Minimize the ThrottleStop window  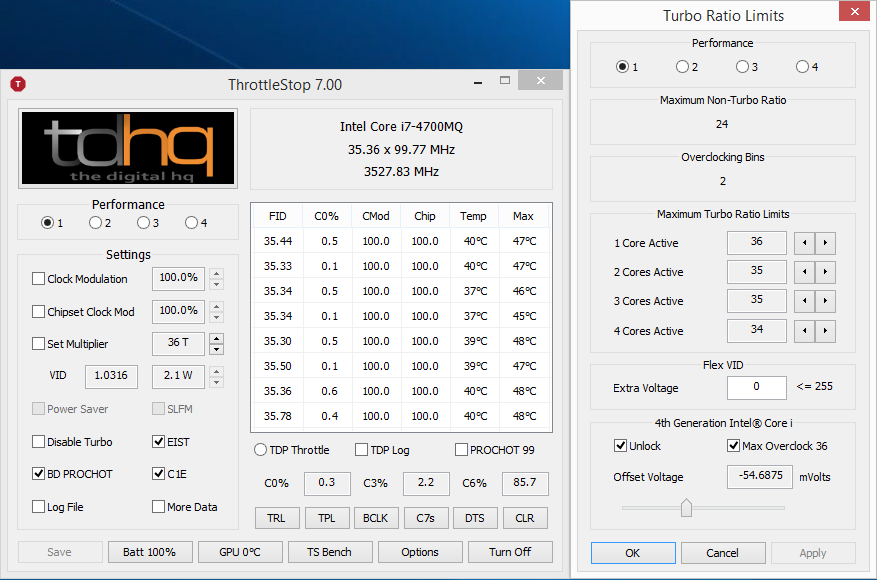point(478,82)
